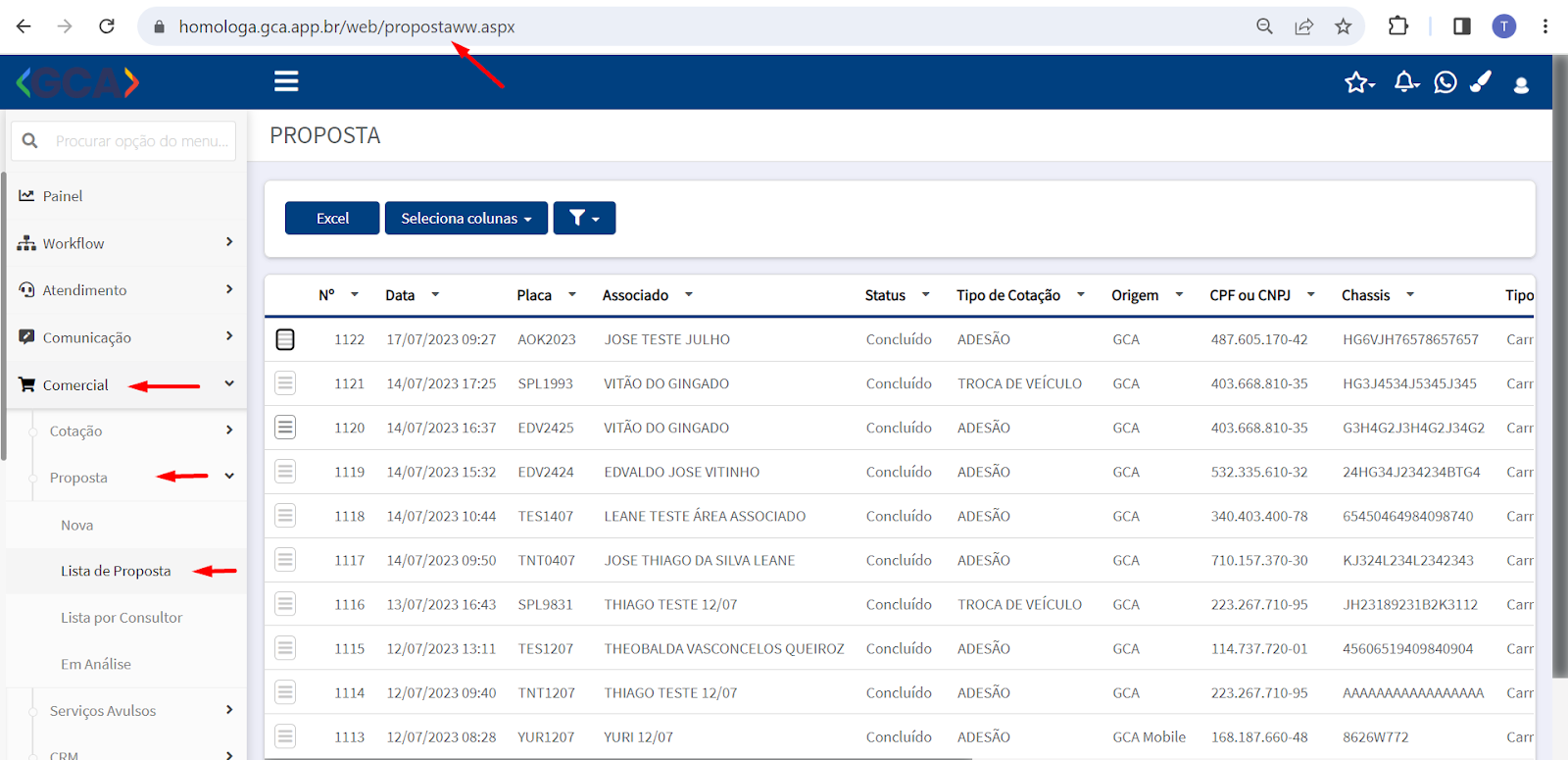Open the CPF ou CNPJ column arrow
Screen dimensions: 1568x760
tap(1310, 295)
